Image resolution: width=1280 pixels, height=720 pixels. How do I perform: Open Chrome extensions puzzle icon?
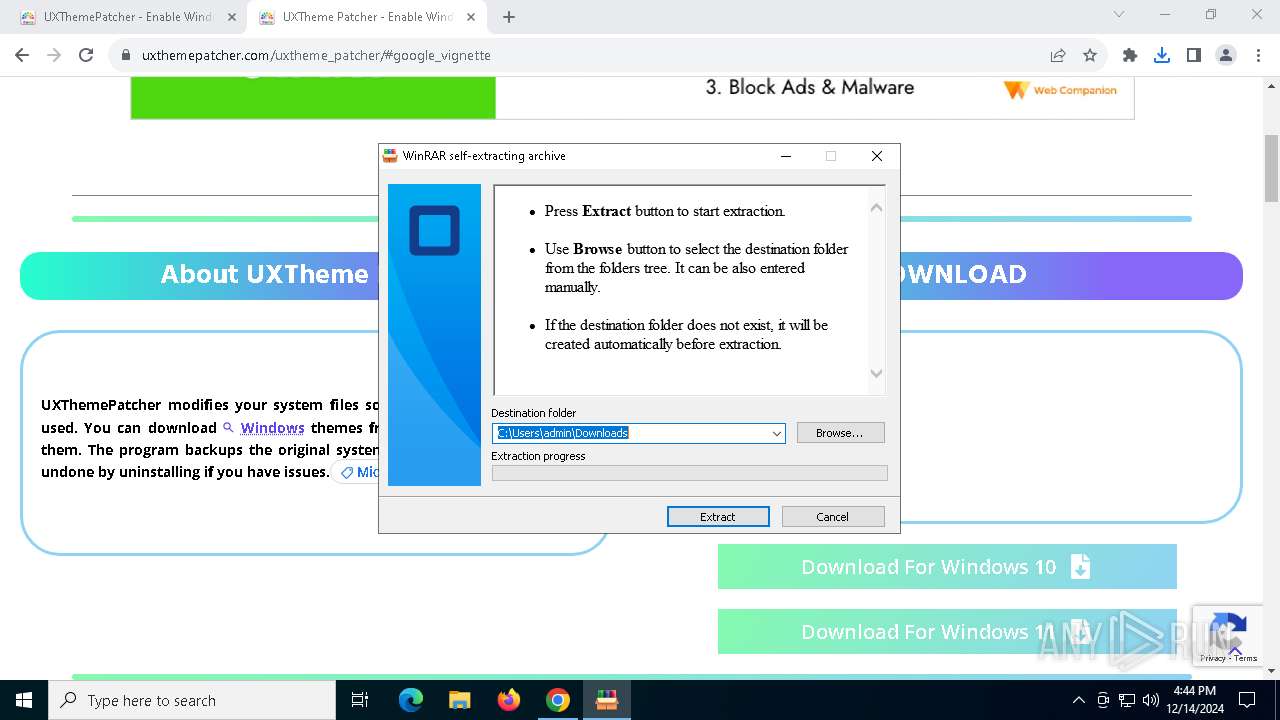point(1130,55)
